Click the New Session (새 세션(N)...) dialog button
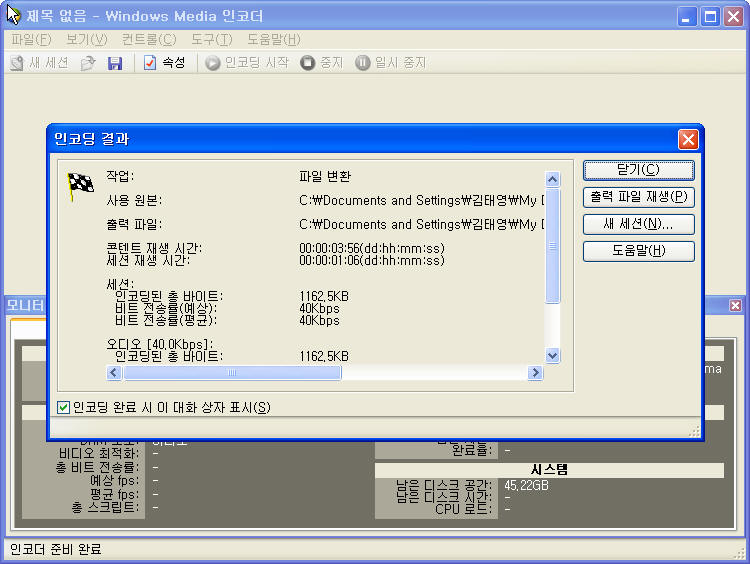 click(639, 224)
